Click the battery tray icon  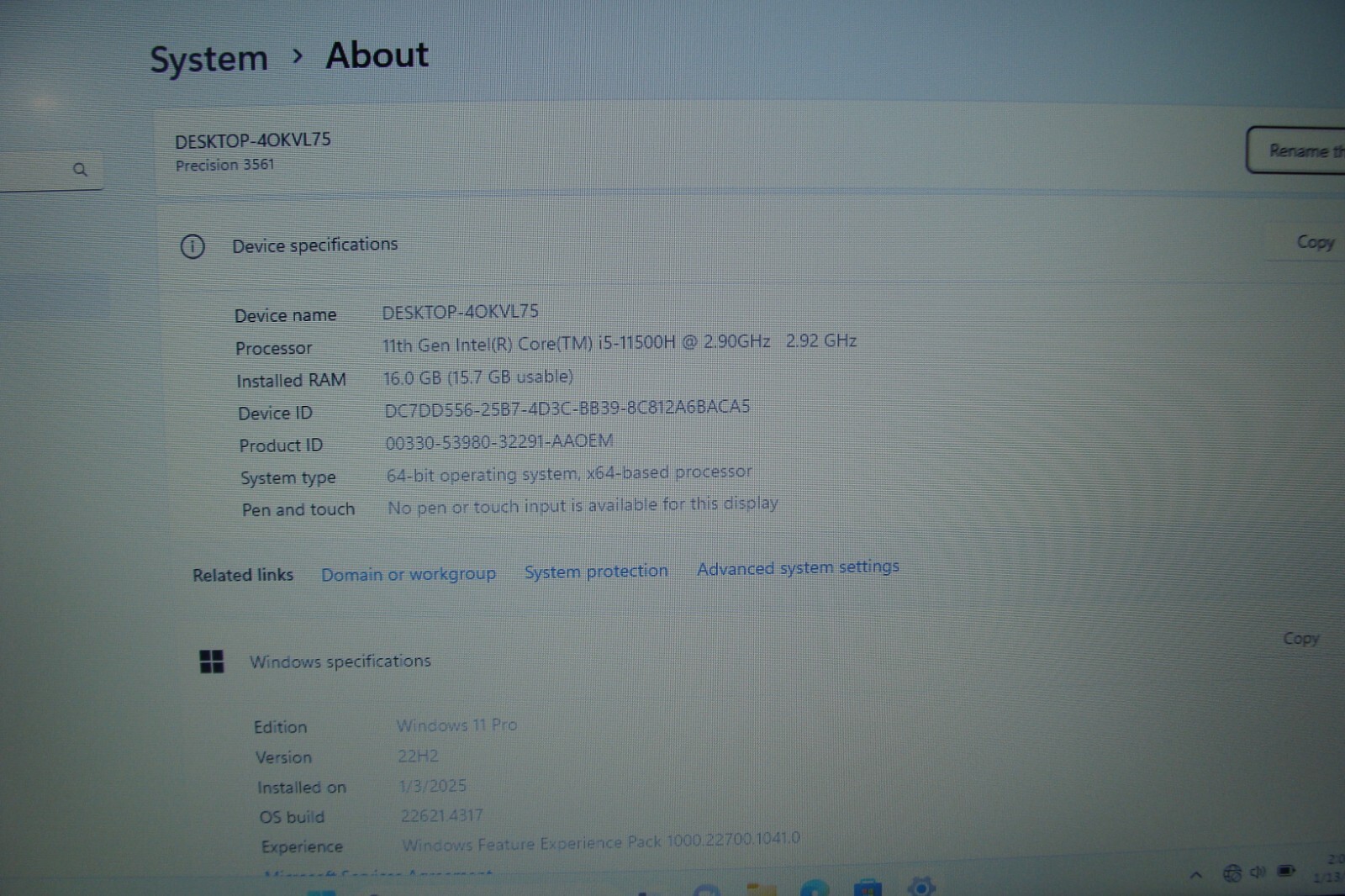[x=1286, y=871]
